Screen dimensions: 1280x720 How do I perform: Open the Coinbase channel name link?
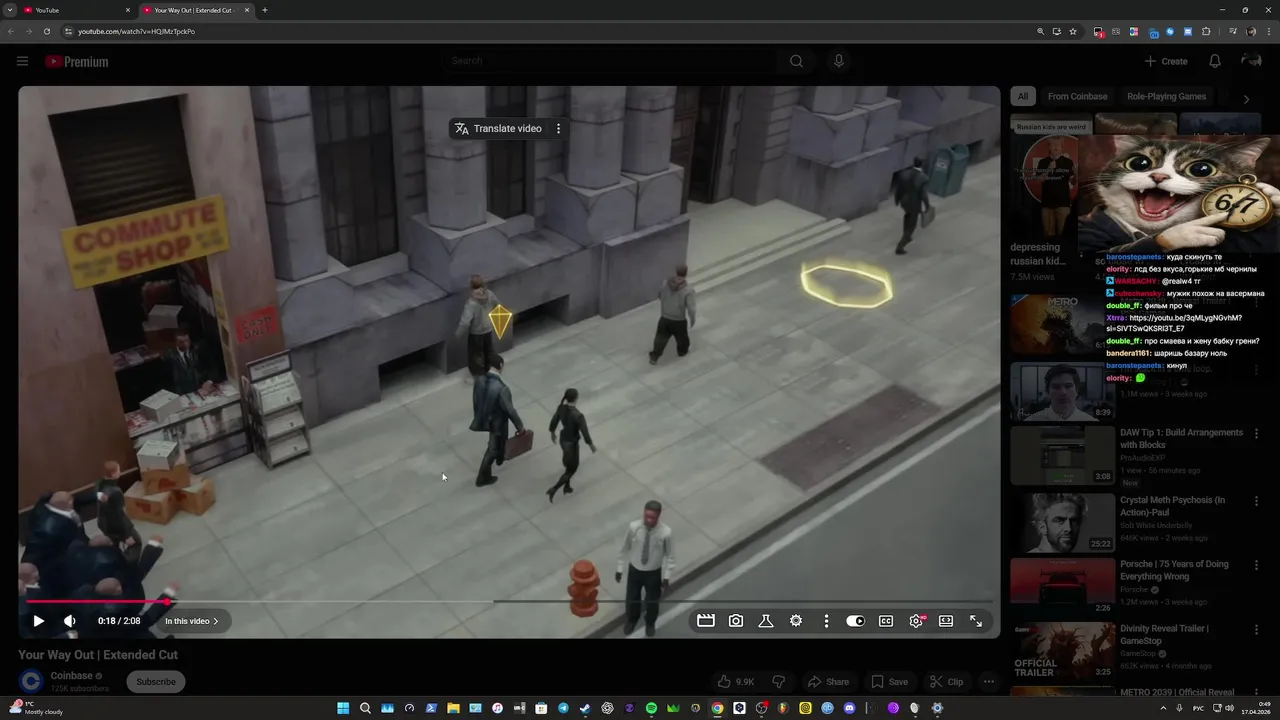tap(71, 676)
